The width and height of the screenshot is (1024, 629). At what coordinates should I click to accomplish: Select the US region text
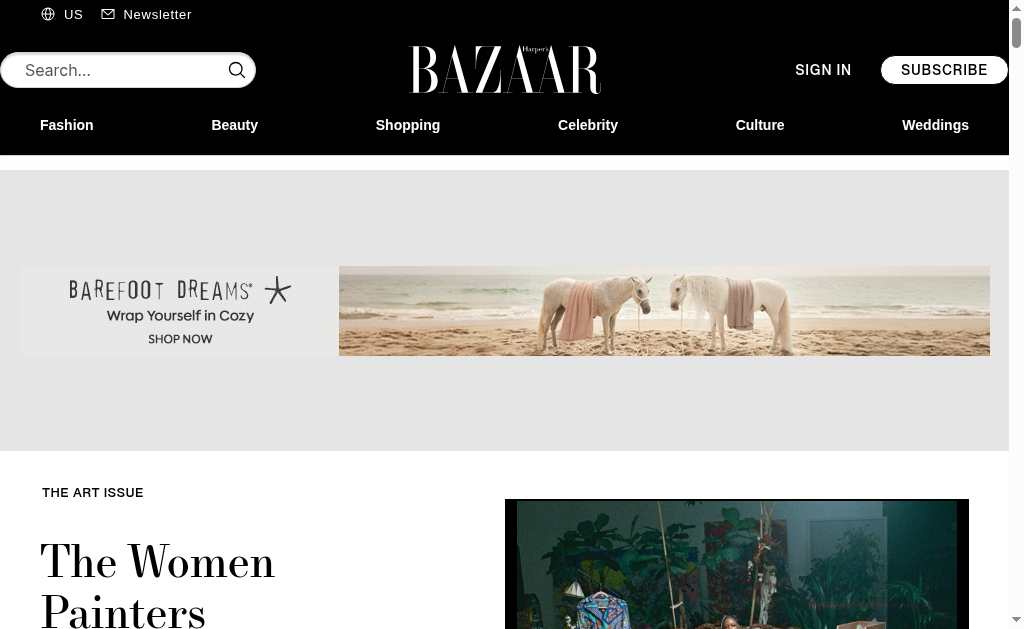tap(73, 14)
